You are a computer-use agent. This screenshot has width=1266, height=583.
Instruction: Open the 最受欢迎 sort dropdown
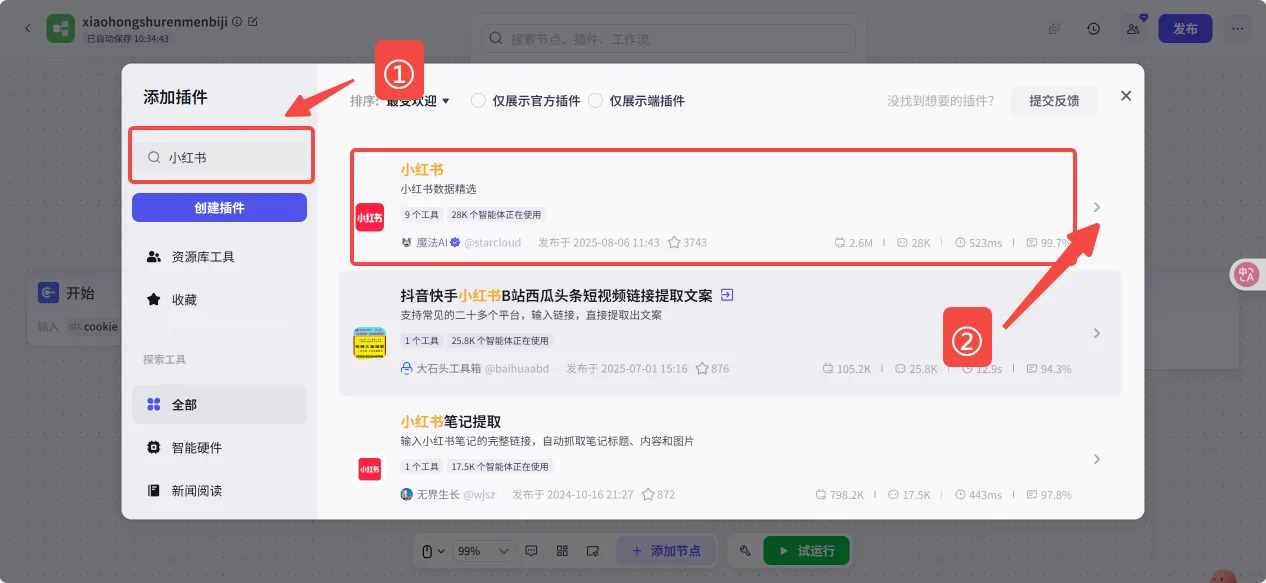pyautogui.click(x=418, y=101)
